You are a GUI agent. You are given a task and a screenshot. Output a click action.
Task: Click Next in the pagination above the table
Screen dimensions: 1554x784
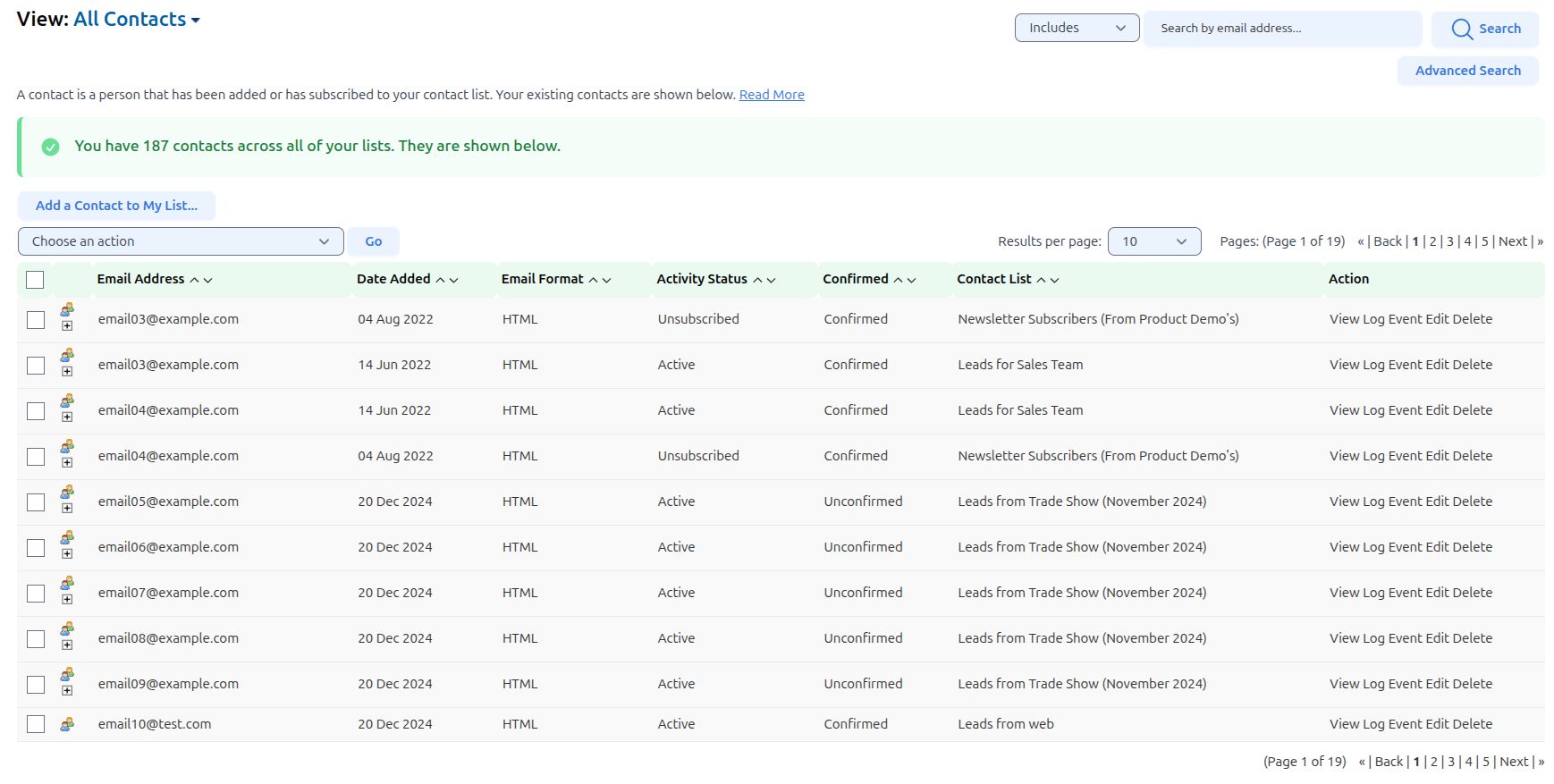(1513, 241)
